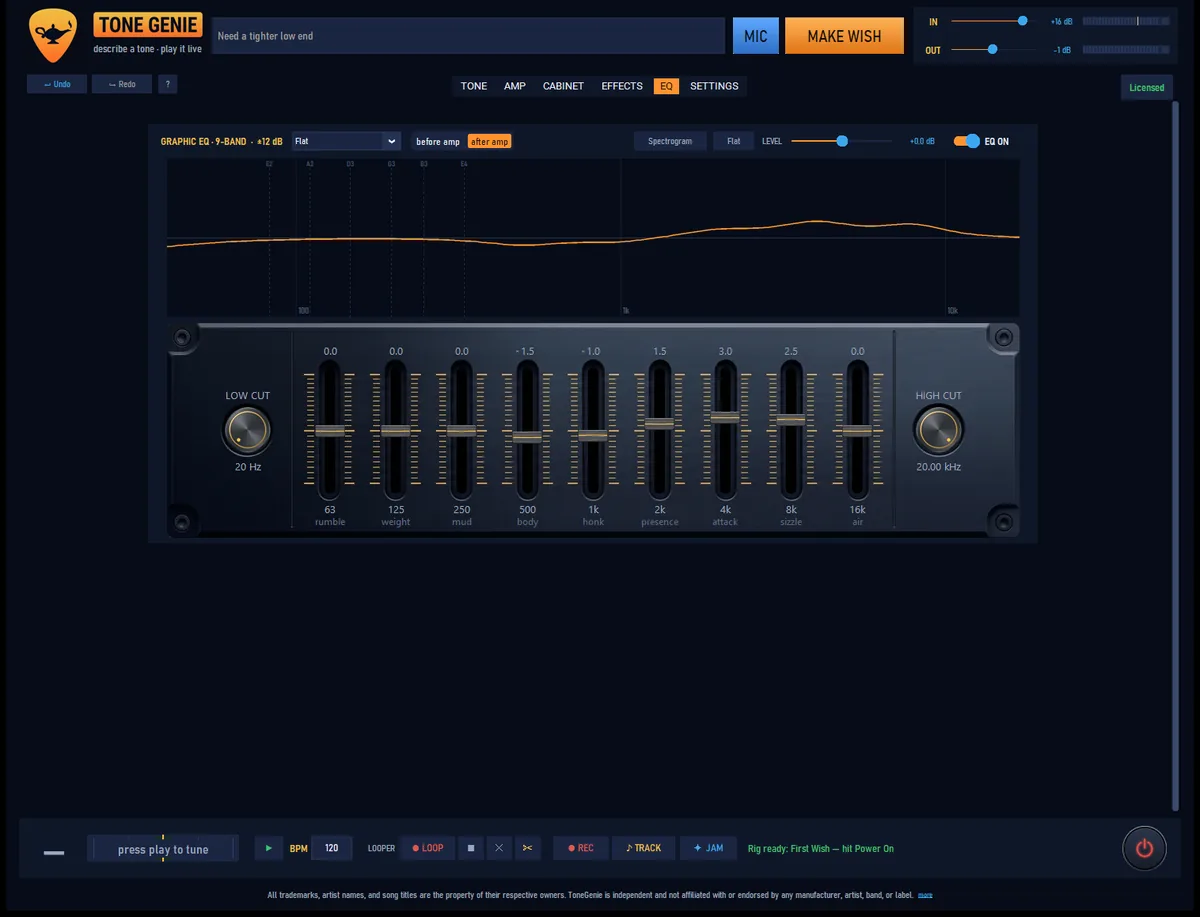Open the Flat EQ preset dropdown
Screen dimensions: 1200x917
346,141
